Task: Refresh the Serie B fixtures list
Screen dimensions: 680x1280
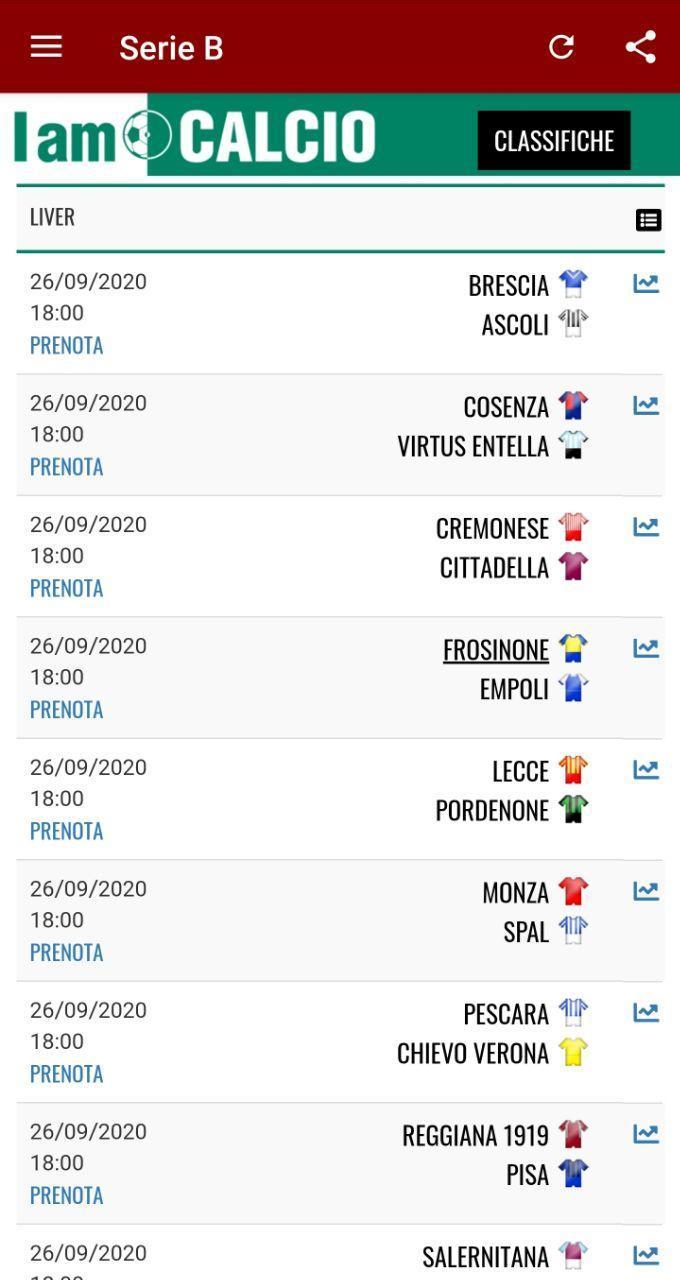Action: pyautogui.click(x=561, y=46)
